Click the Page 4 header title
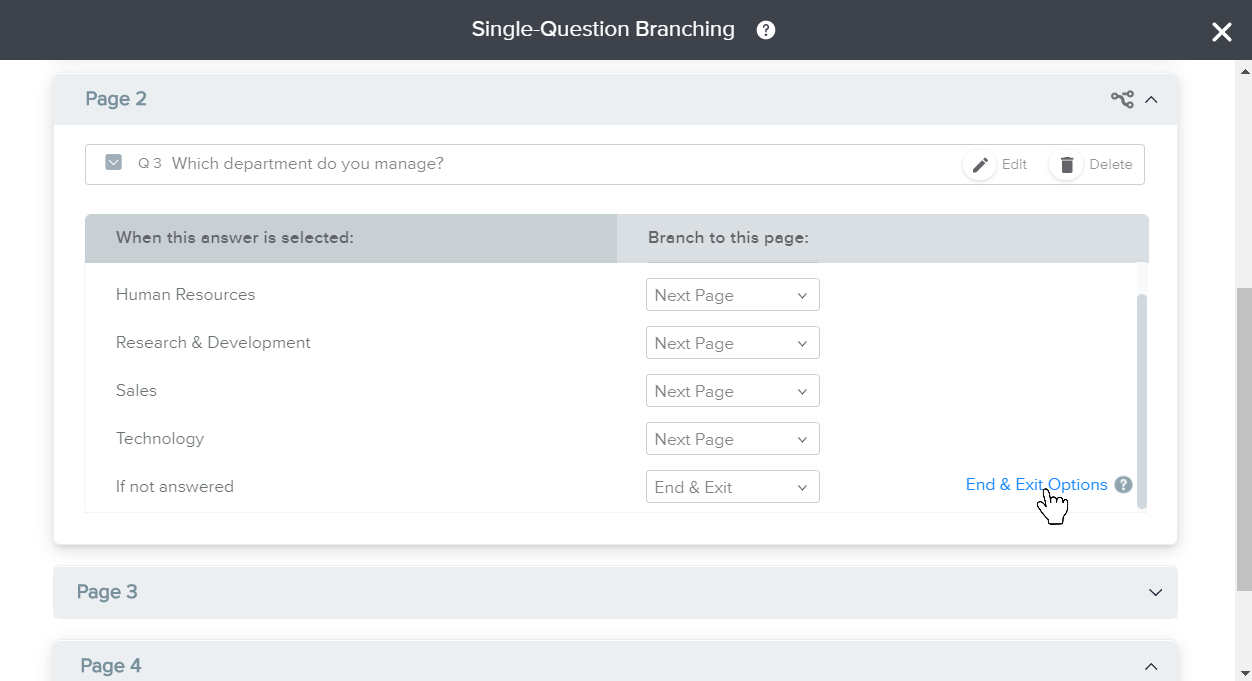The height and width of the screenshot is (681, 1252). pyautogui.click(x=111, y=666)
